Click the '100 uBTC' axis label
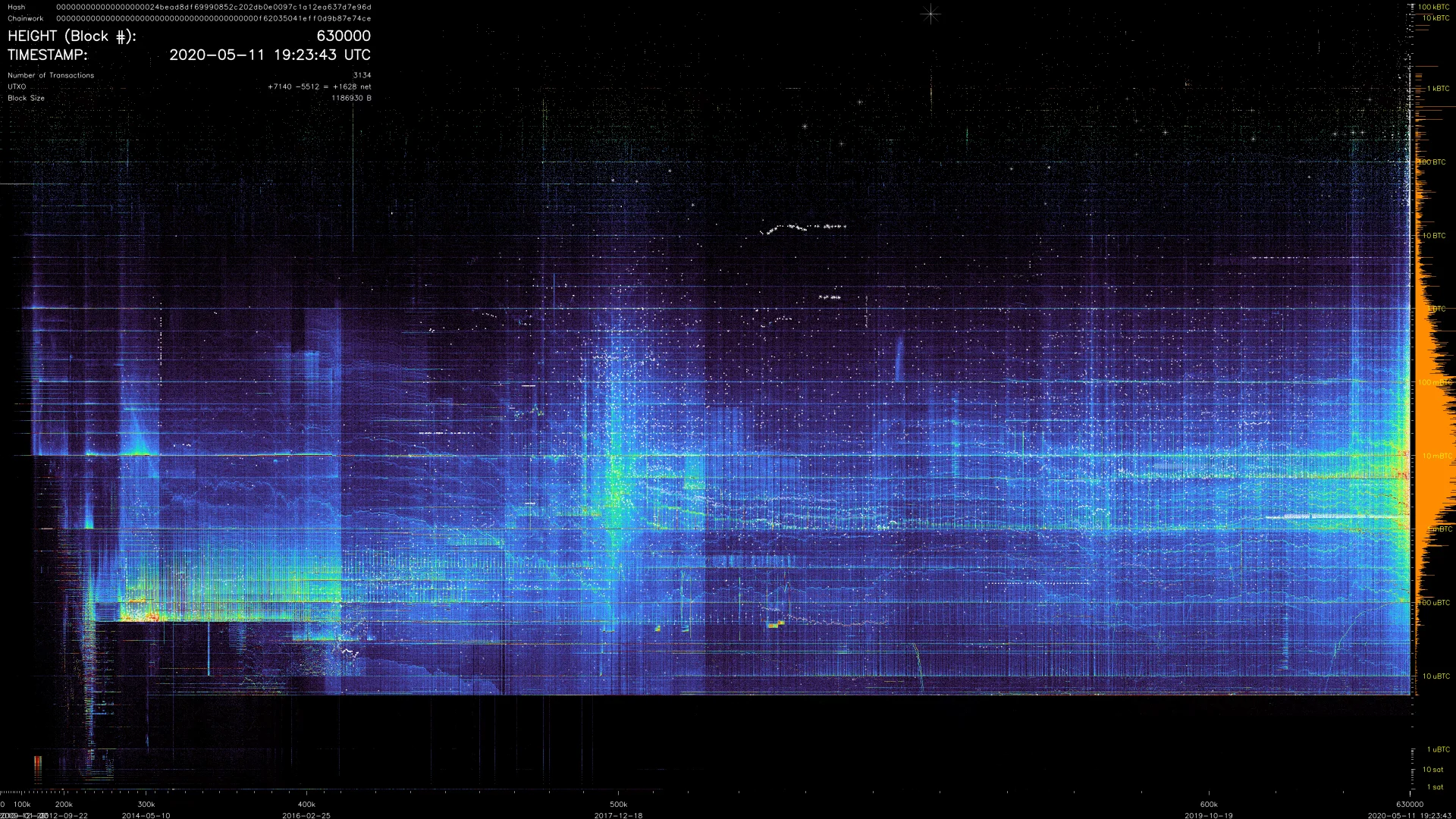Image resolution: width=1456 pixels, height=819 pixels. coord(1434,603)
